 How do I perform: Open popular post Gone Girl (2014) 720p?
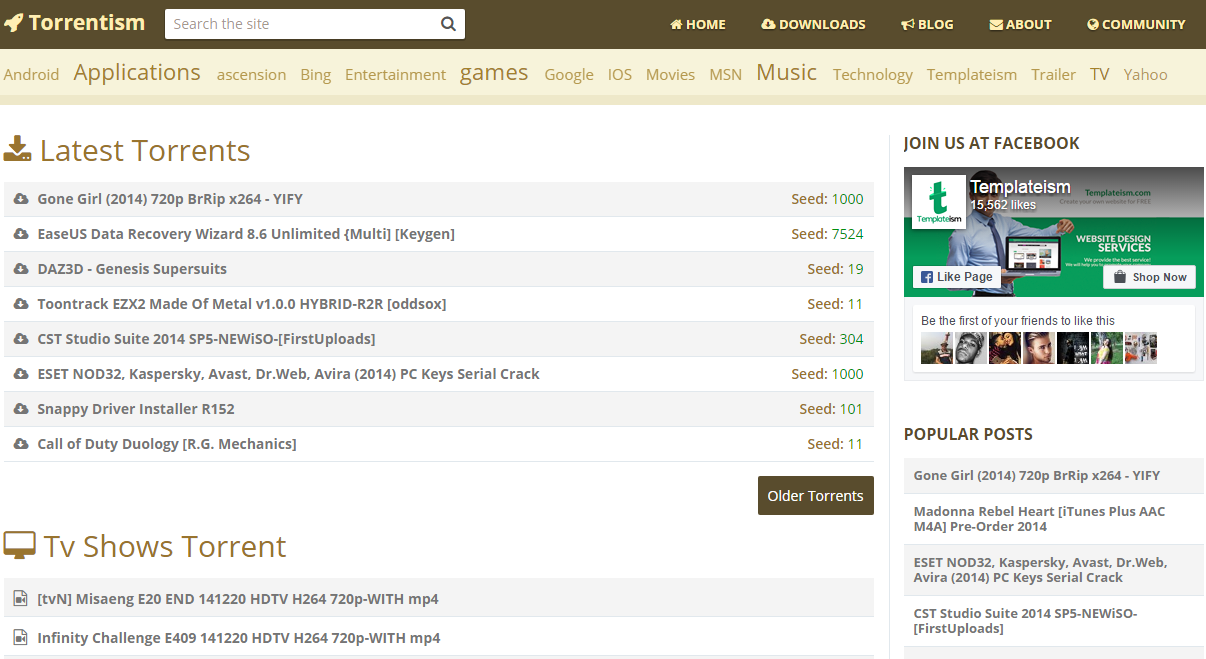click(1037, 475)
